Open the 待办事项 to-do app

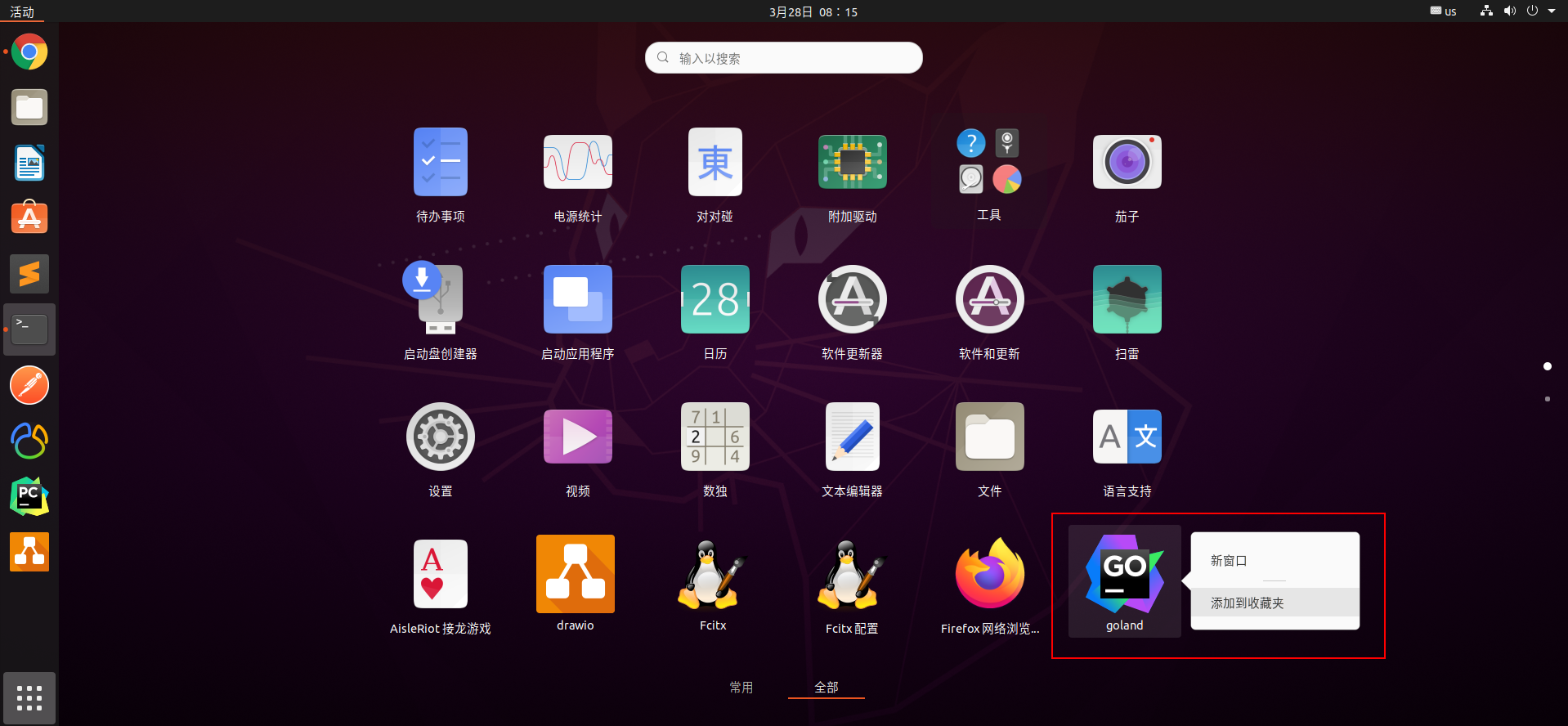point(441,162)
